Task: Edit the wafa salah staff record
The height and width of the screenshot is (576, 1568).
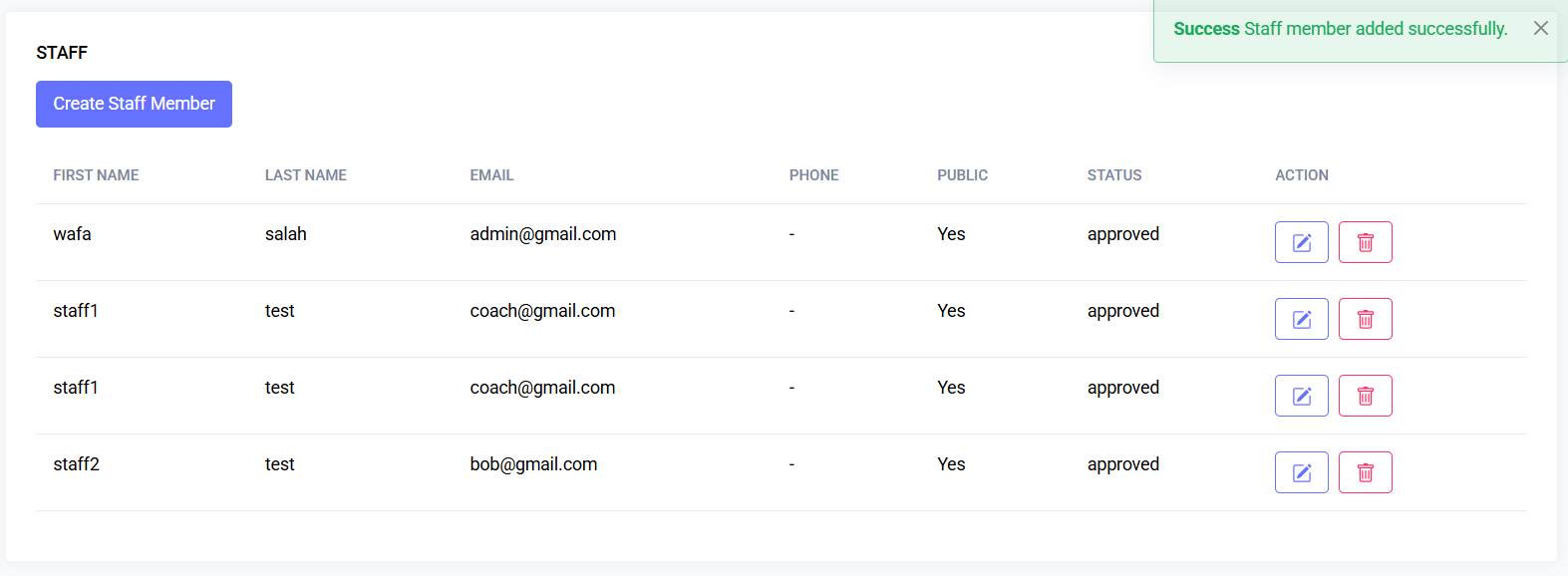Action: click(1301, 242)
